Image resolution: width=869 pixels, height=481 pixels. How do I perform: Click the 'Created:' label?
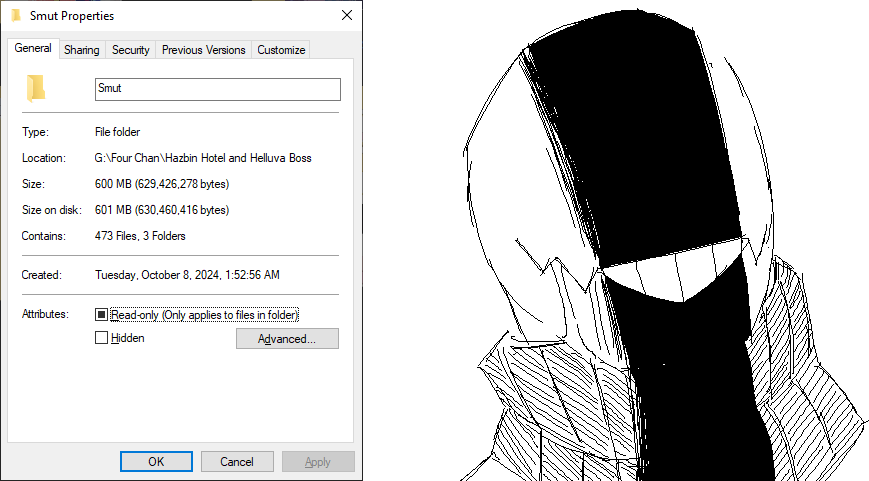42,275
